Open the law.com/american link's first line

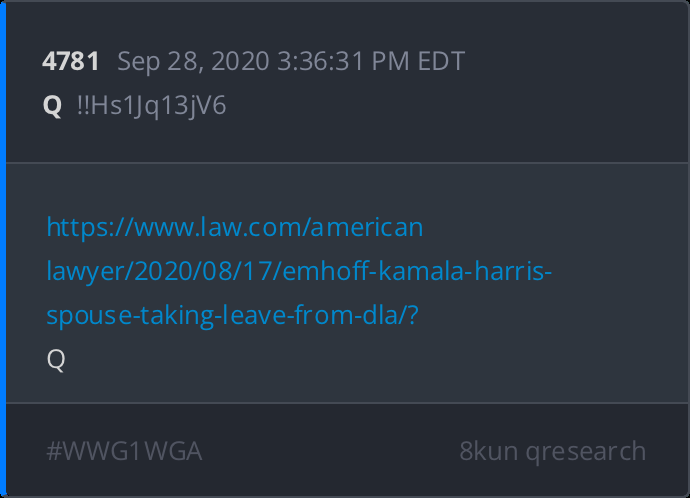tap(235, 227)
